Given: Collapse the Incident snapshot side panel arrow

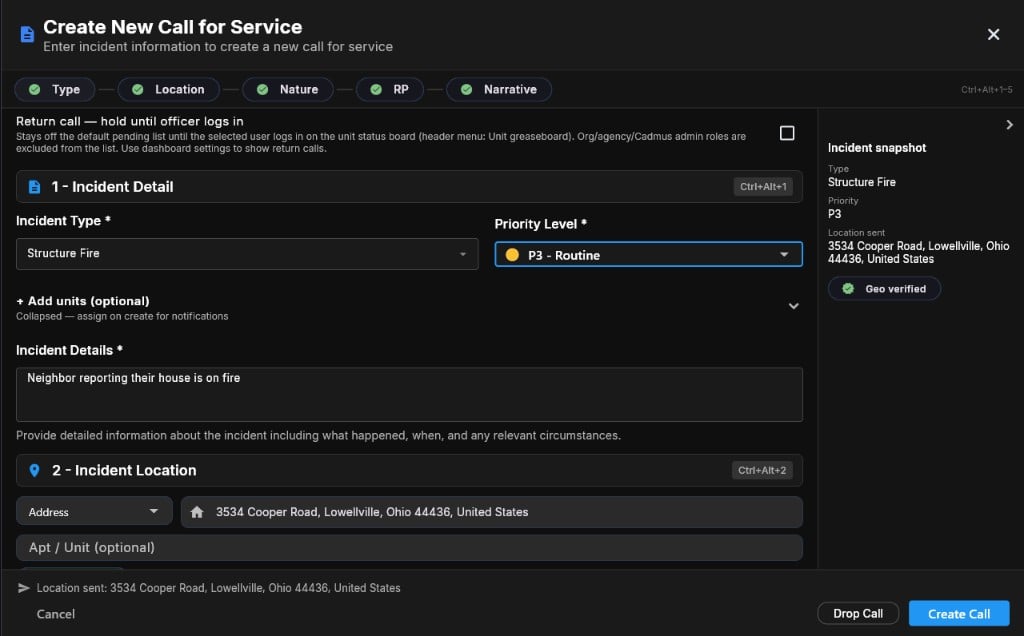Looking at the screenshot, I should (x=1010, y=125).
